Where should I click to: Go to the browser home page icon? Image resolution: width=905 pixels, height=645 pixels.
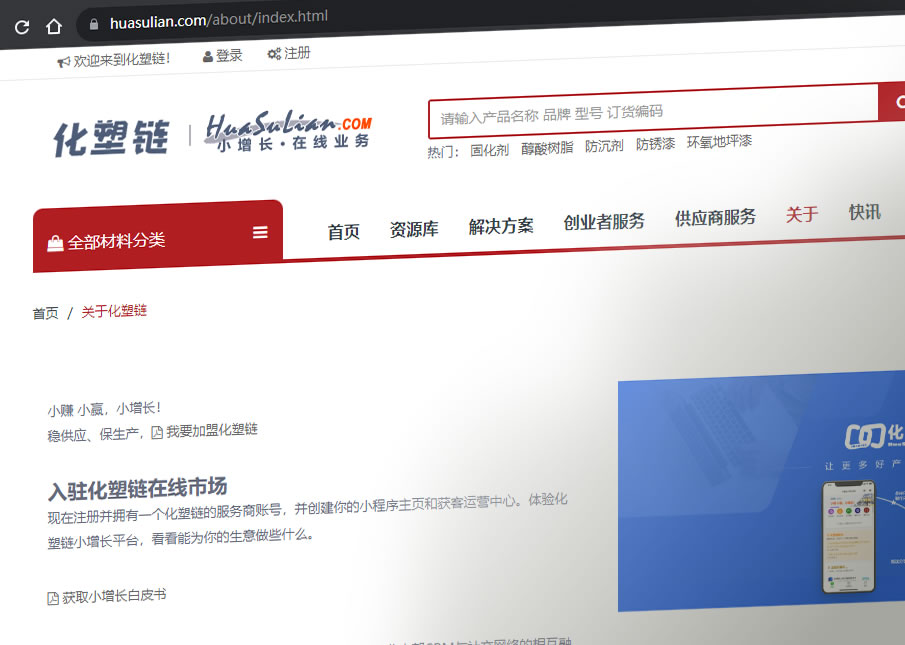pos(54,26)
